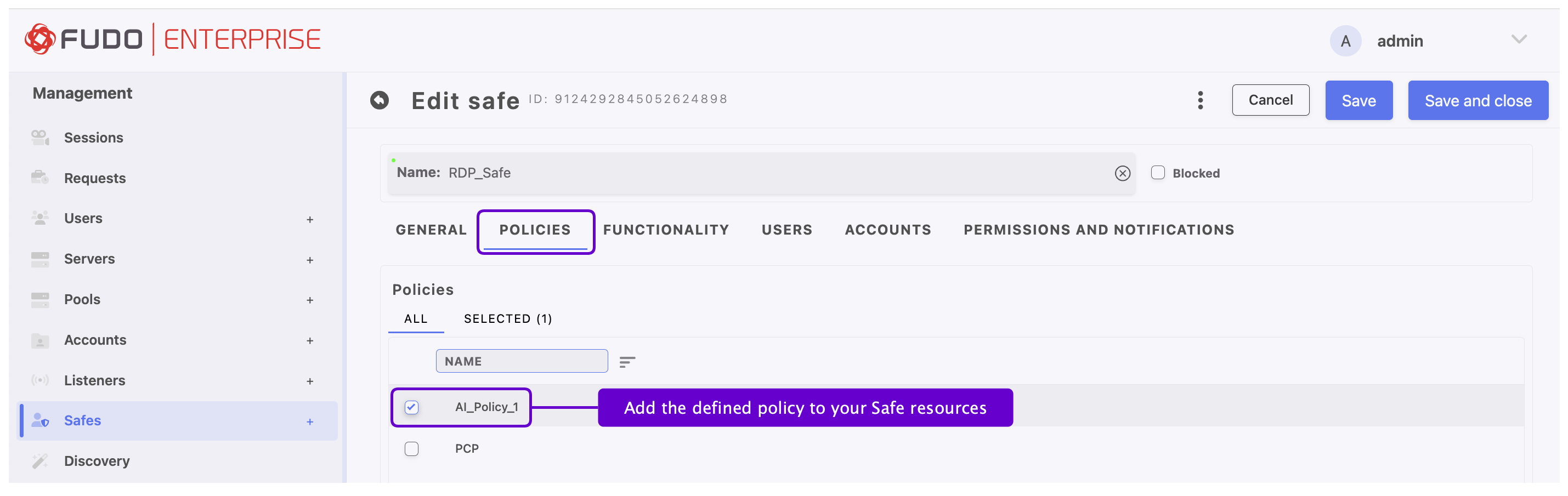
Task: Select the Requests icon in the sidebar
Action: point(39,178)
